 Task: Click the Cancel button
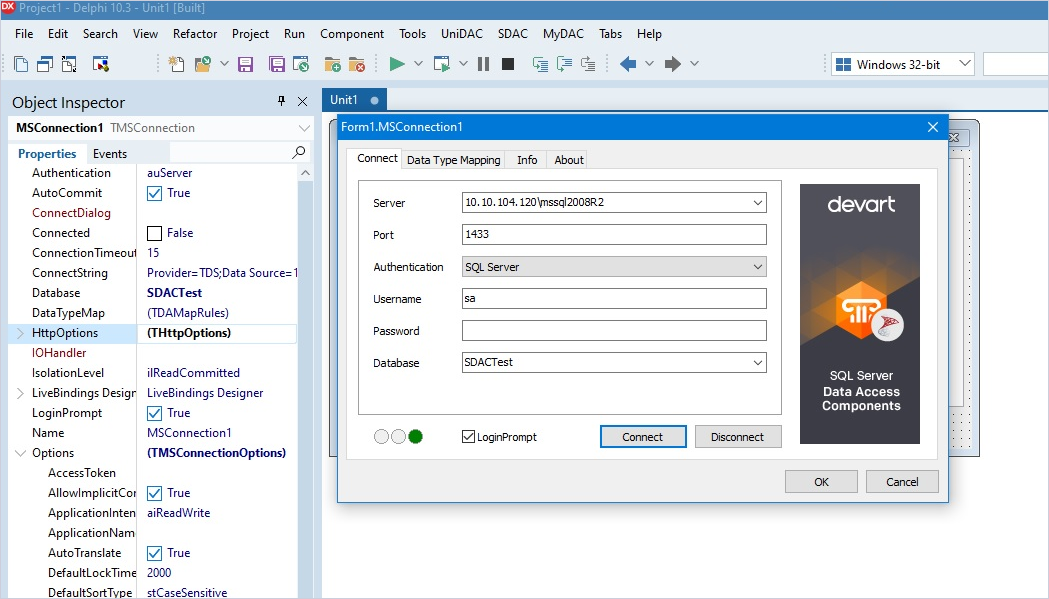(x=902, y=482)
